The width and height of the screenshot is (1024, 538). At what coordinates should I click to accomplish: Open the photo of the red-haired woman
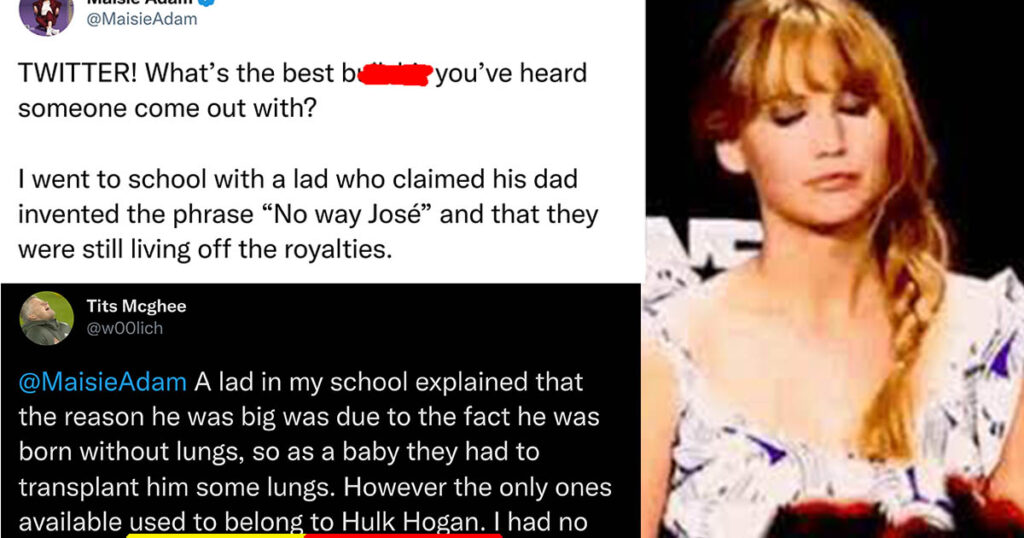[x=833, y=269]
